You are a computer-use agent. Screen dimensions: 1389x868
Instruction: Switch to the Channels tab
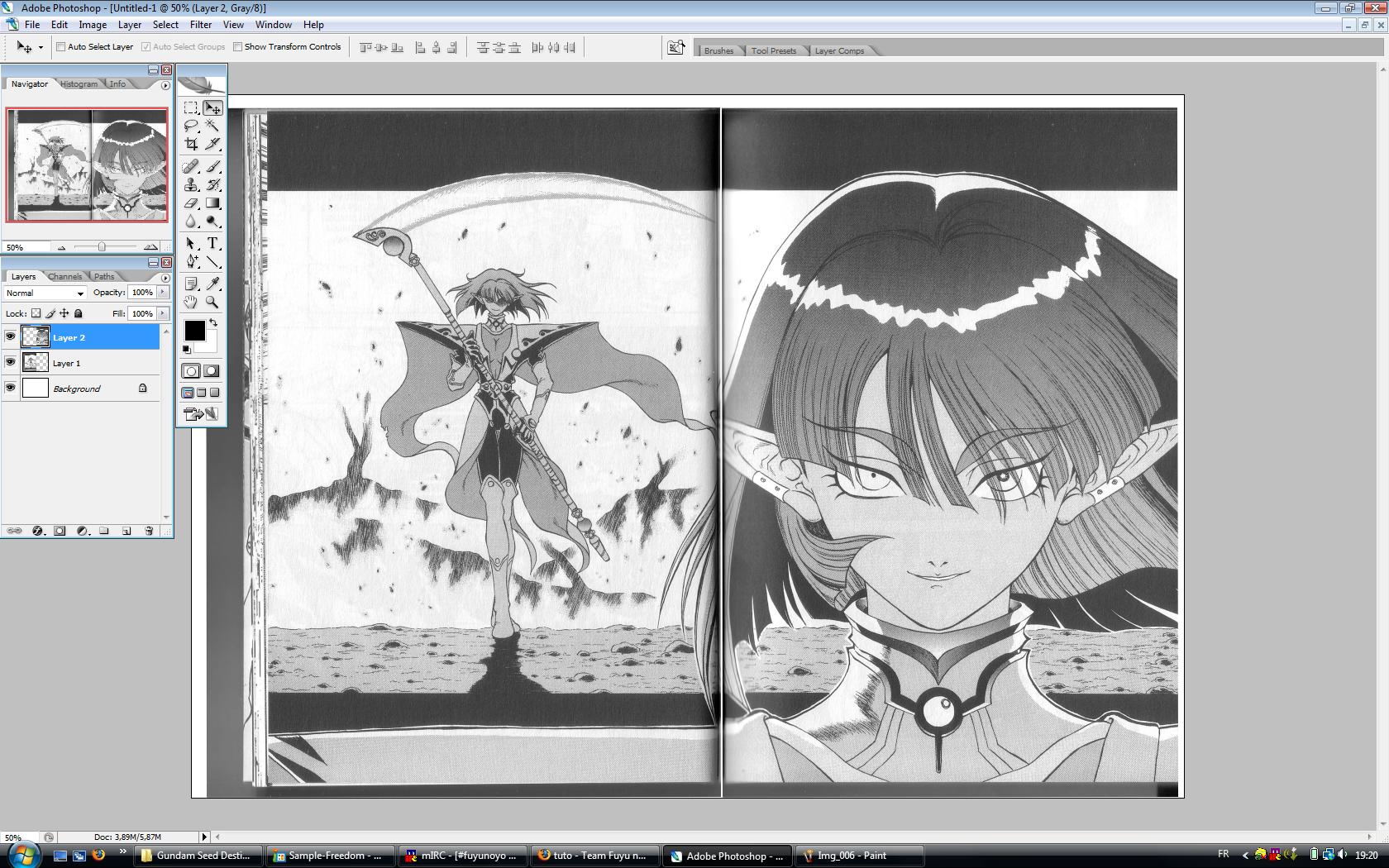(x=64, y=277)
